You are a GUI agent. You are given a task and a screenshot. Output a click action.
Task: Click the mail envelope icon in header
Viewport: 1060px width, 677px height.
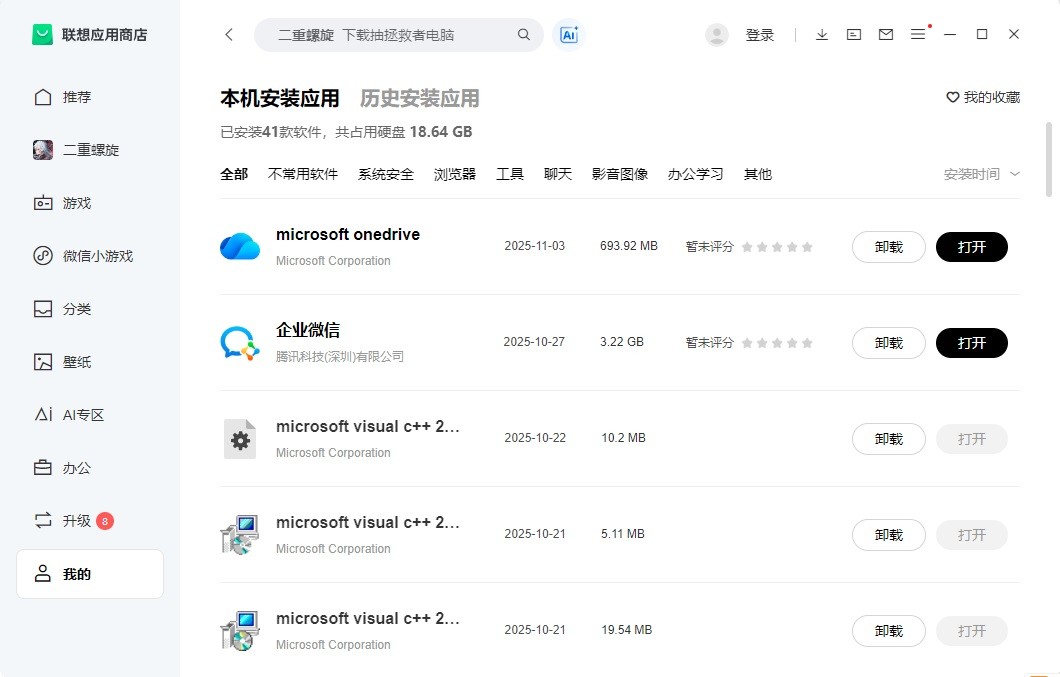click(886, 35)
